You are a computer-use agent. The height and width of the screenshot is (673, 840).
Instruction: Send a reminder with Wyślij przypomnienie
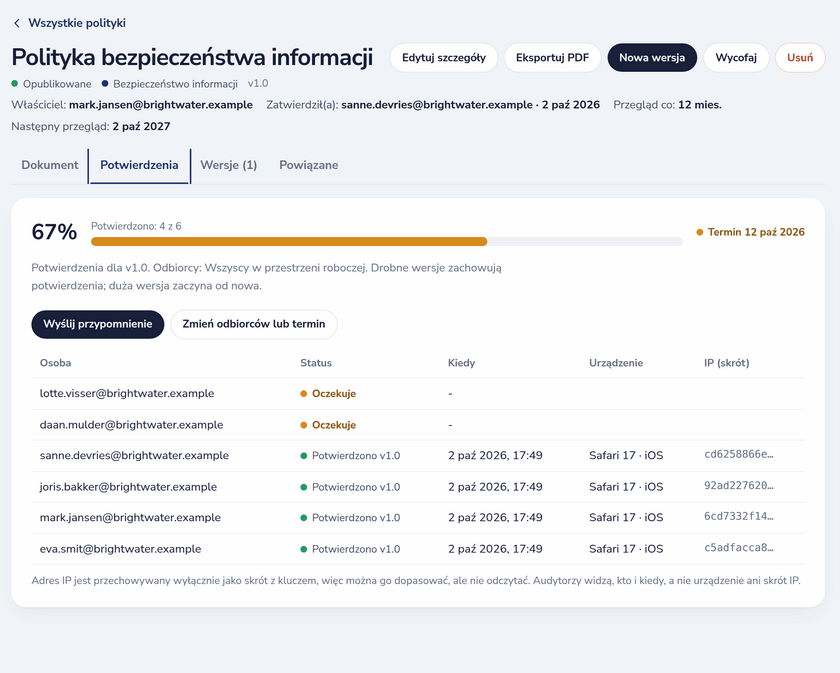tap(98, 324)
